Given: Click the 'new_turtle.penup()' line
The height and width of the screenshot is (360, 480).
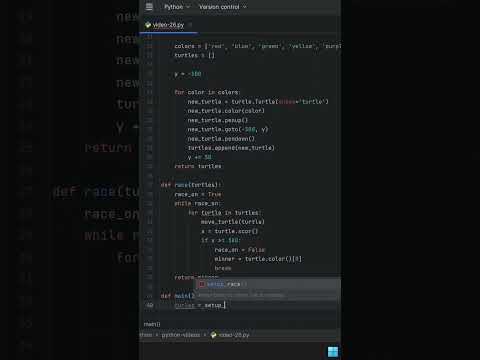Looking at the screenshot, I should click(x=218, y=120).
